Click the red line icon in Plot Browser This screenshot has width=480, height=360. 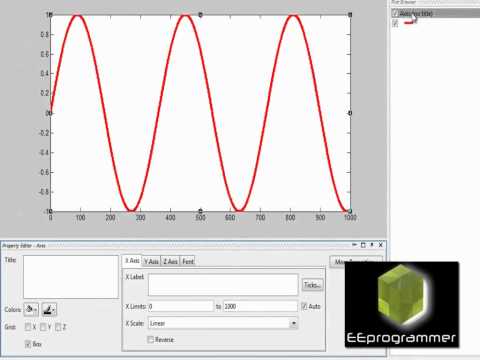tap(409, 22)
